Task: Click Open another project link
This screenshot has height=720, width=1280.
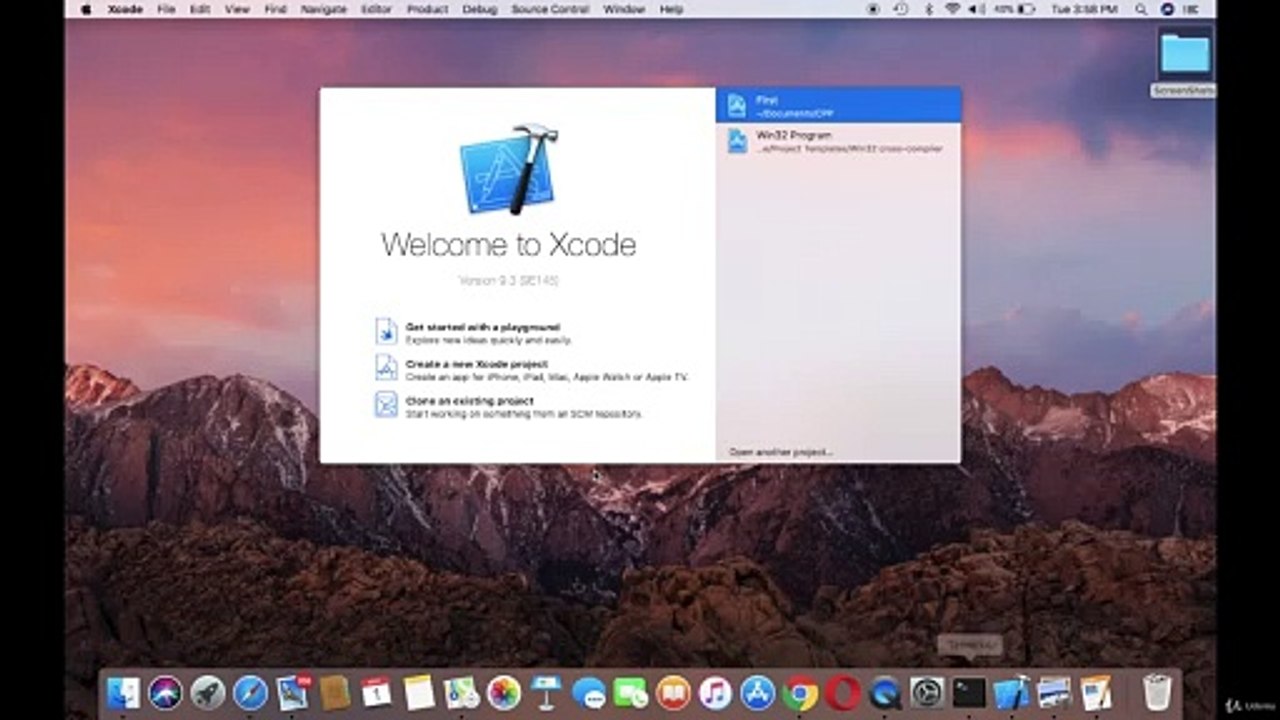Action: 781,452
